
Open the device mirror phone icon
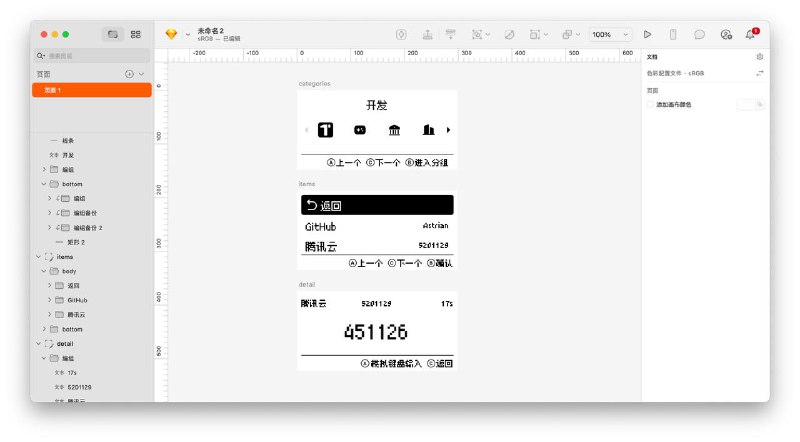point(673,34)
